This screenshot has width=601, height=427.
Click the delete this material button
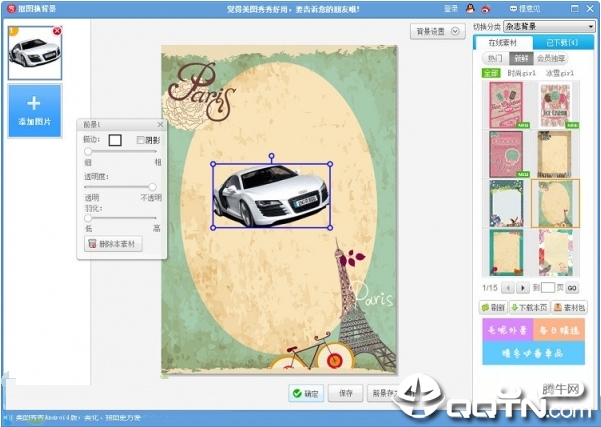point(116,244)
